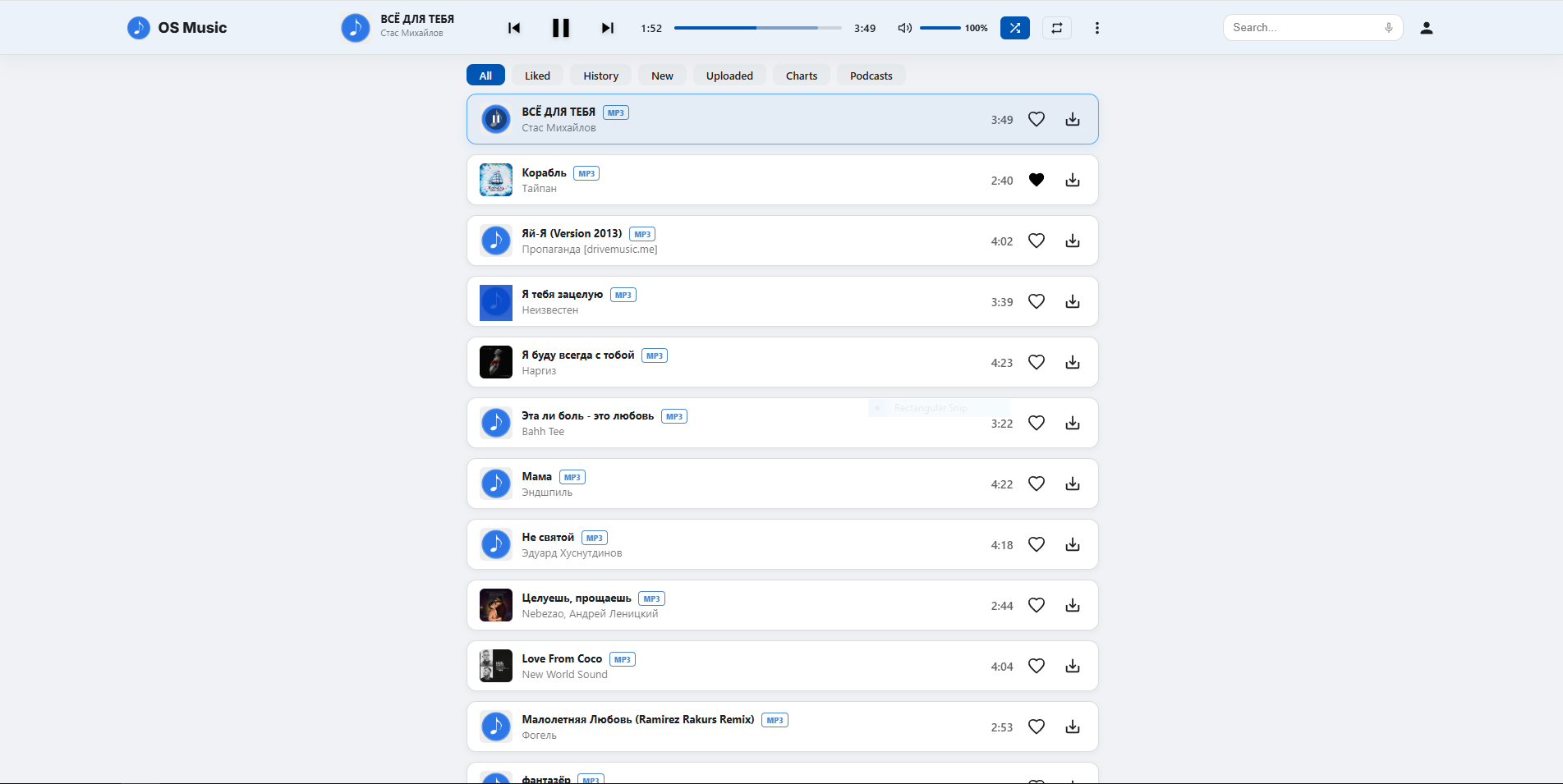The width and height of the screenshot is (1563, 784).
Task: Toggle shuffle mode off
Action: click(1015, 28)
